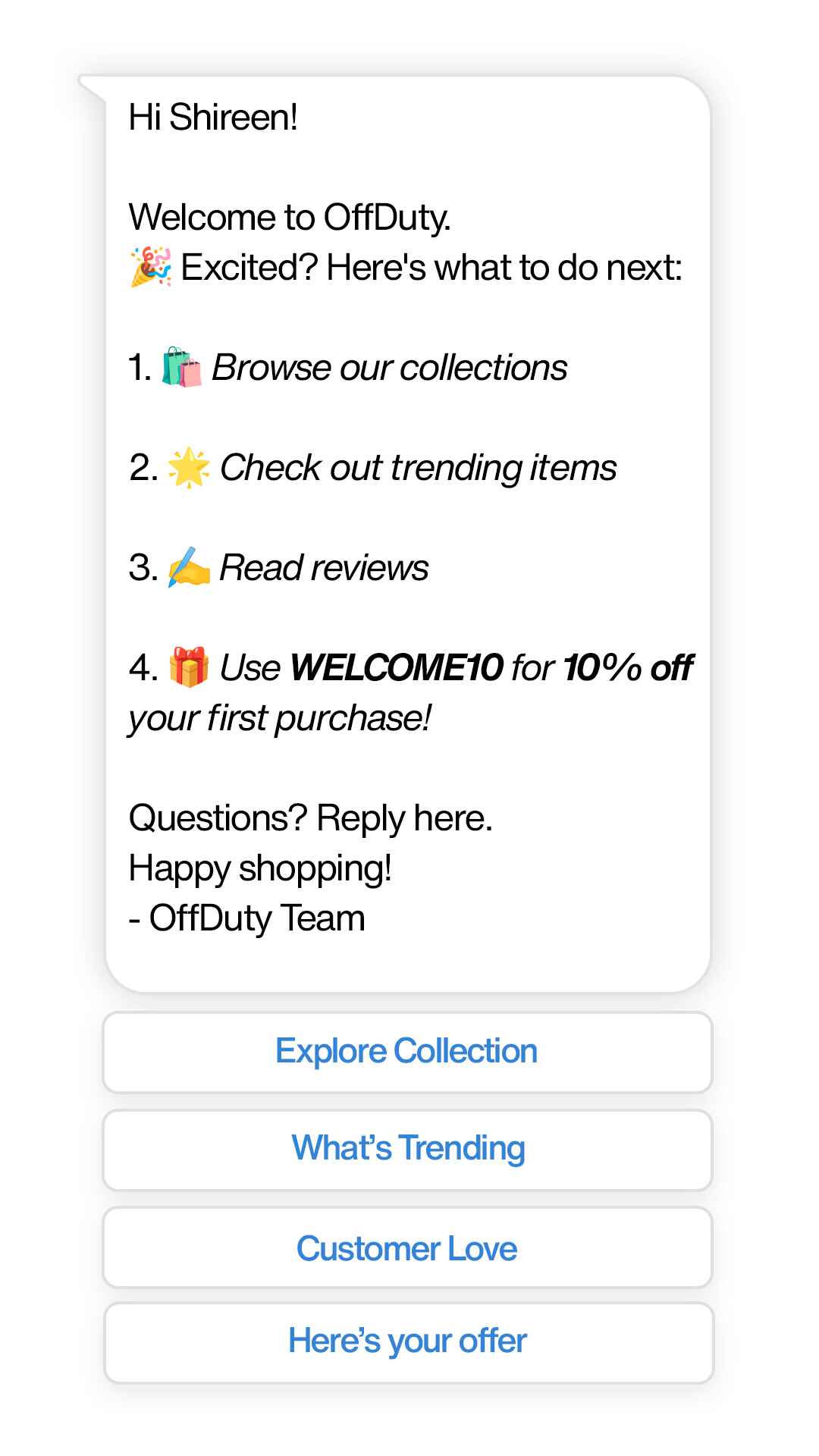The width and height of the screenshot is (819, 1456).
Task: Claim Here's your offer
Action: [407, 1341]
